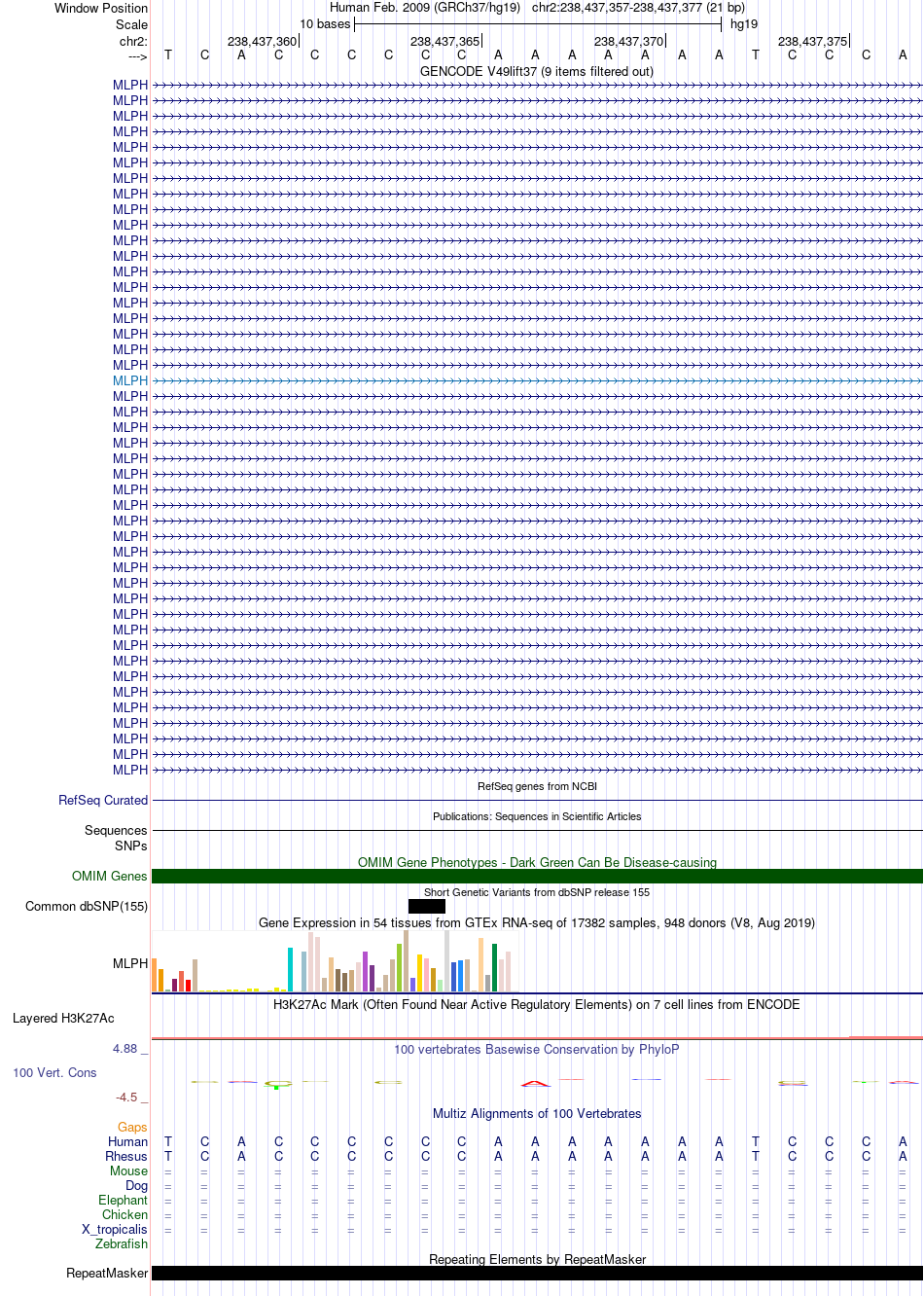Select the Human alignment row label

point(128,1142)
